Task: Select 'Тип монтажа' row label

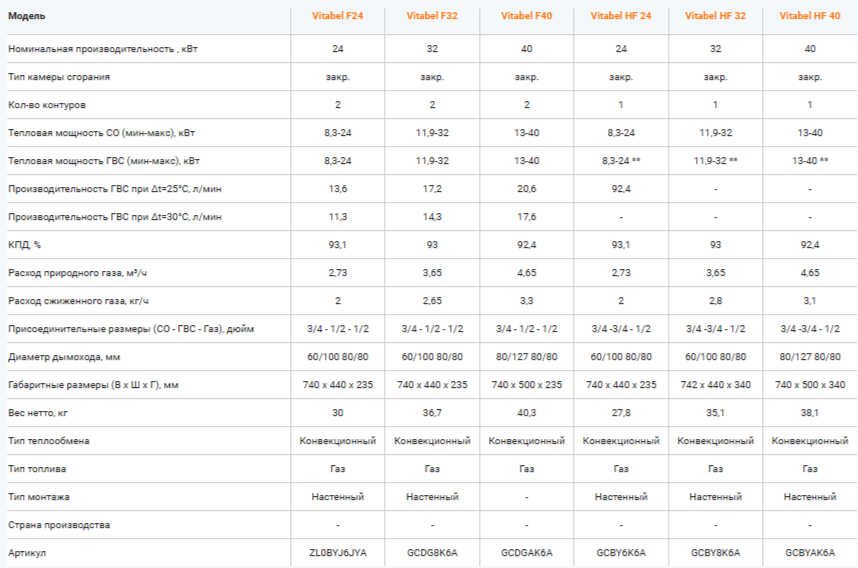Action: tap(39, 497)
